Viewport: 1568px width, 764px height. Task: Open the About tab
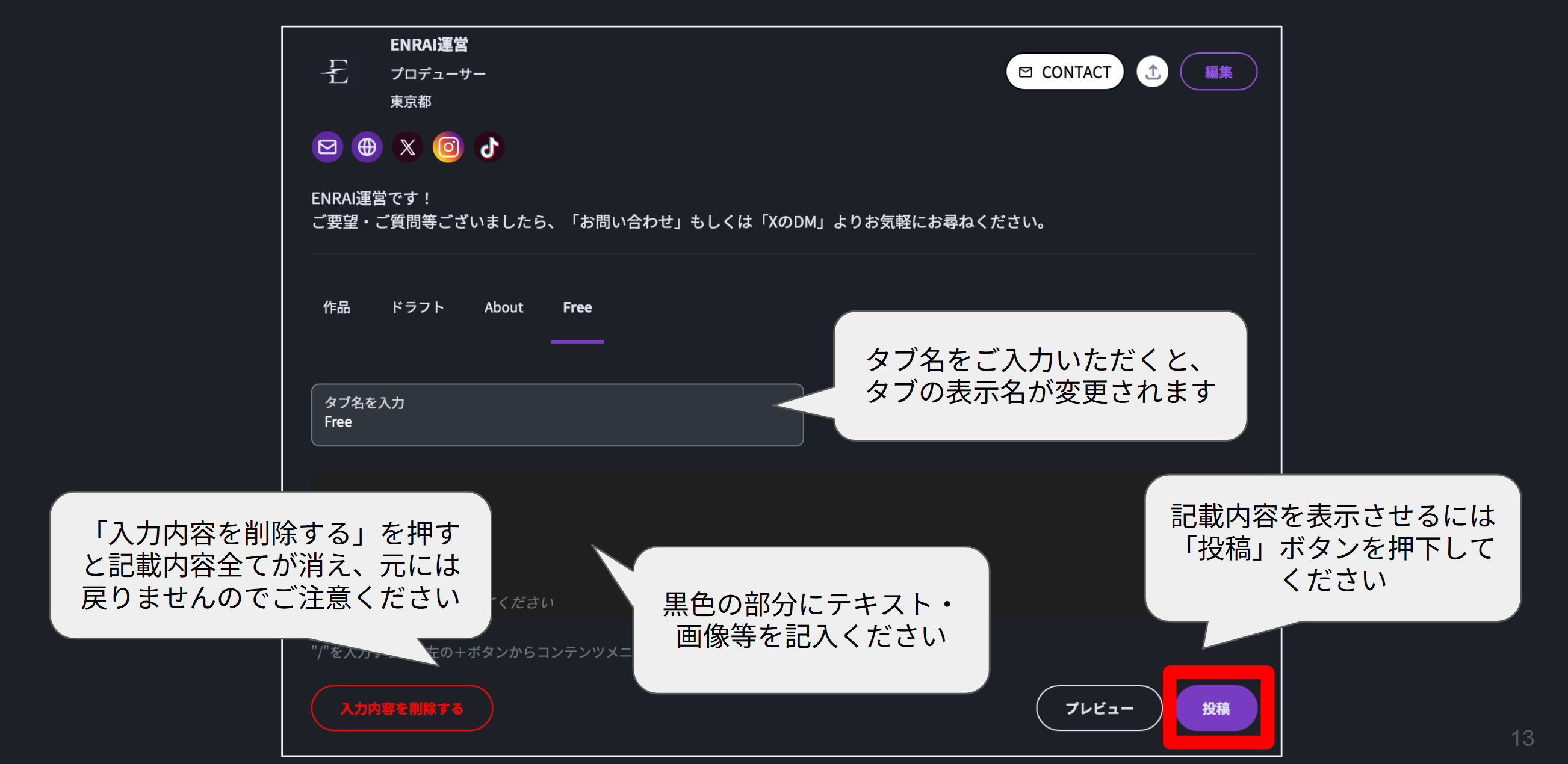click(503, 307)
